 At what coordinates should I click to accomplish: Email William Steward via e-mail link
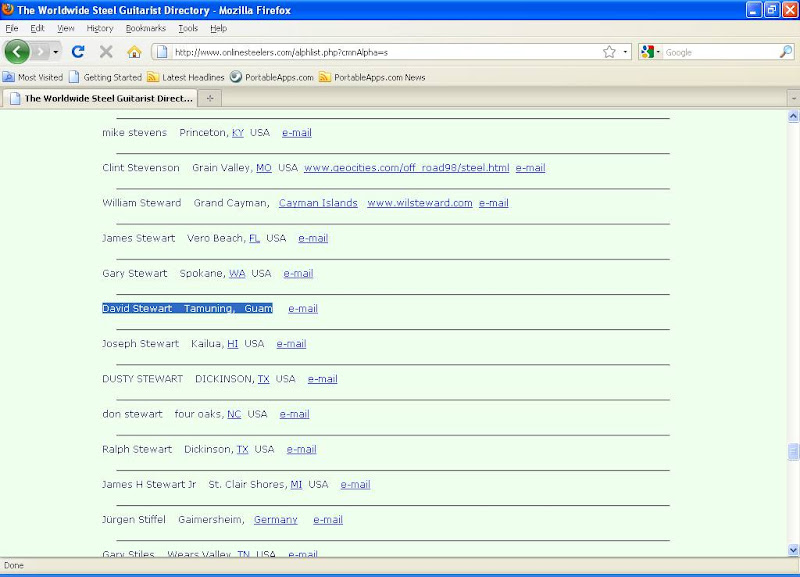[493, 203]
